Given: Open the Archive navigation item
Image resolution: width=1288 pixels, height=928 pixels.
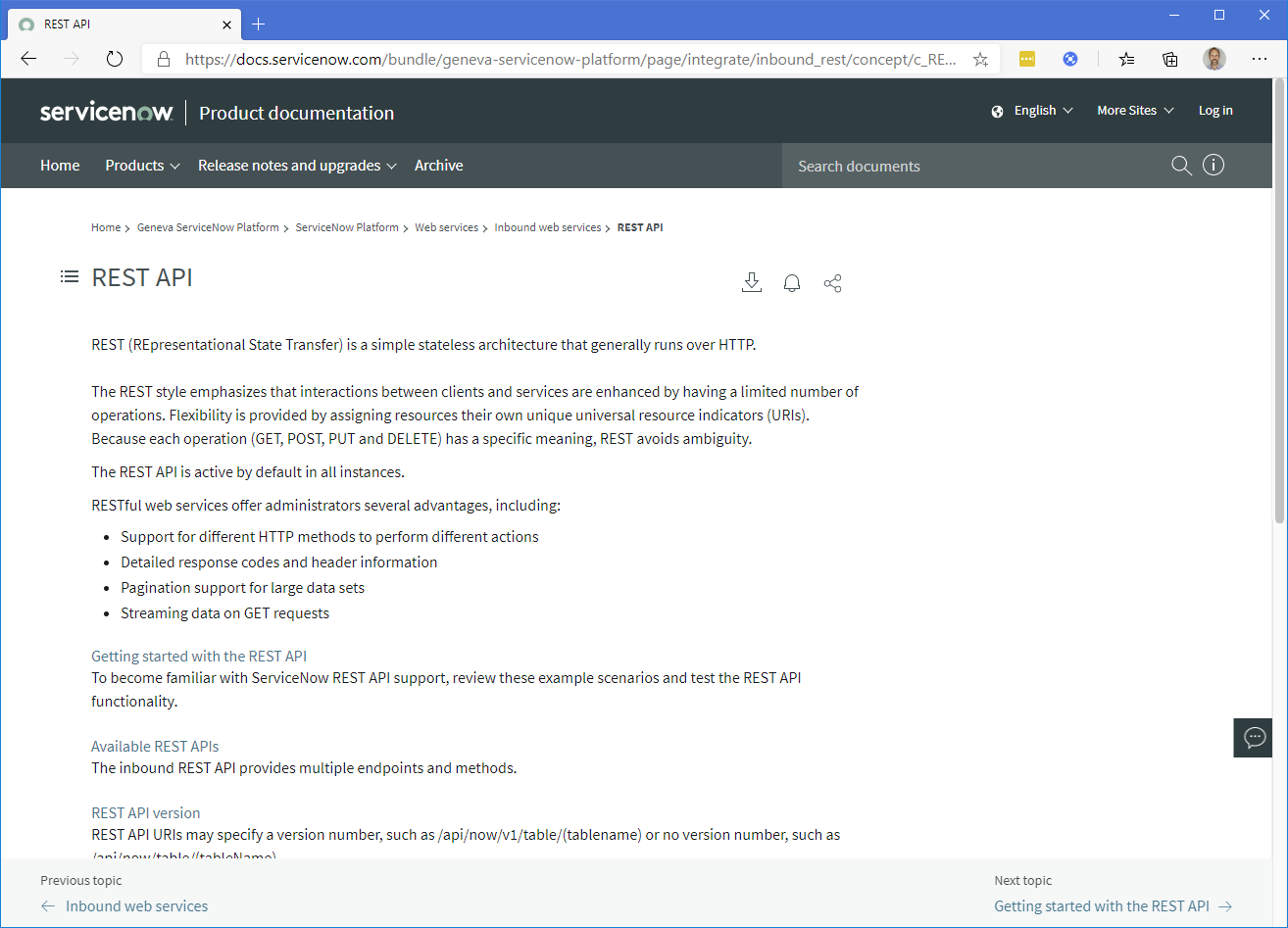Looking at the screenshot, I should pyautogui.click(x=438, y=166).
